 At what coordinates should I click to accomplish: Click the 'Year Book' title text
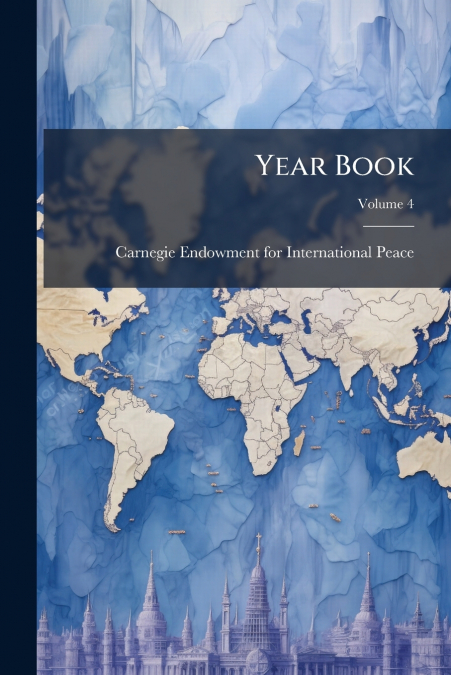pos(335,165)
